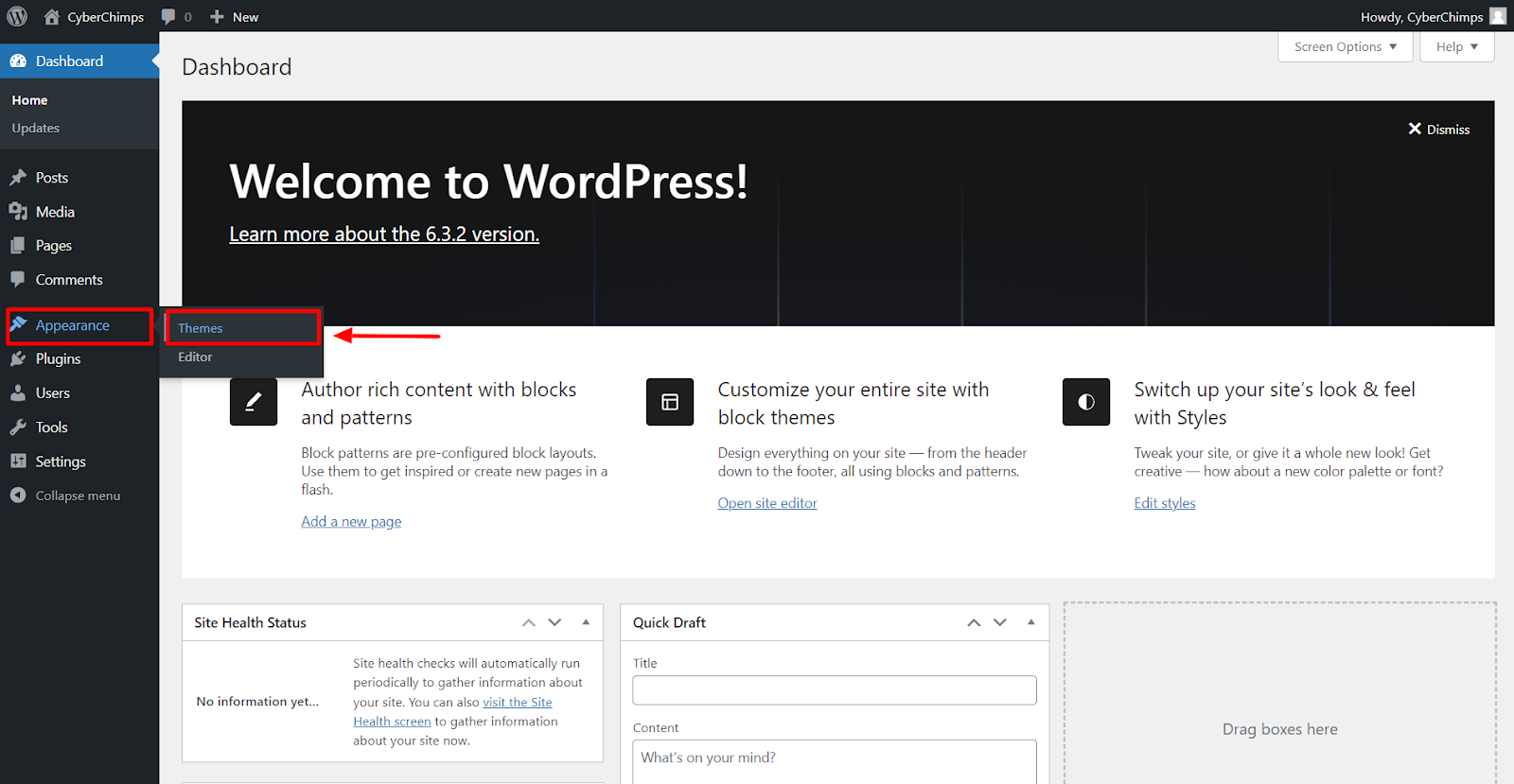Follow the Add a new page link
The height and width of the screenshot is (784, 1514).
coord(351,522)
